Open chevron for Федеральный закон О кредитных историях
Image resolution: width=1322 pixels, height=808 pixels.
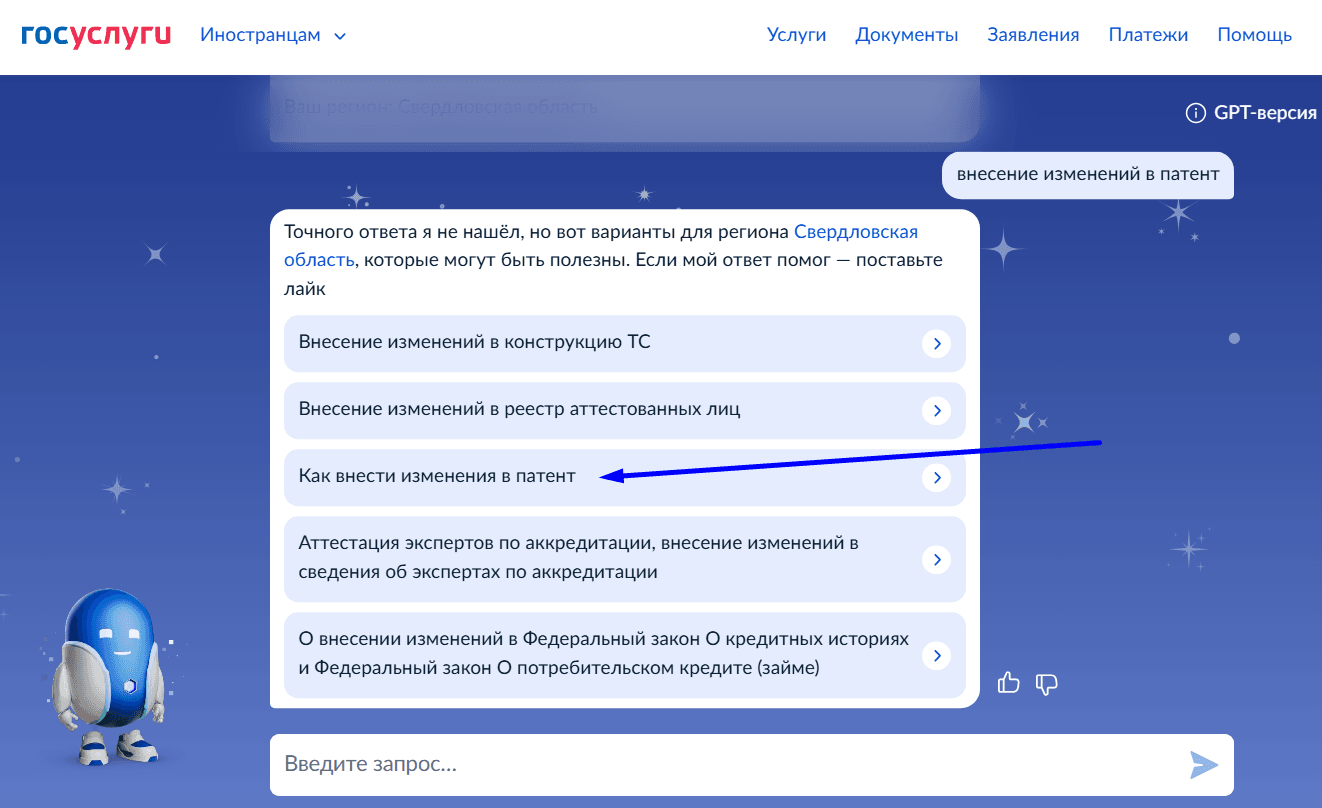tap(936, 655)
